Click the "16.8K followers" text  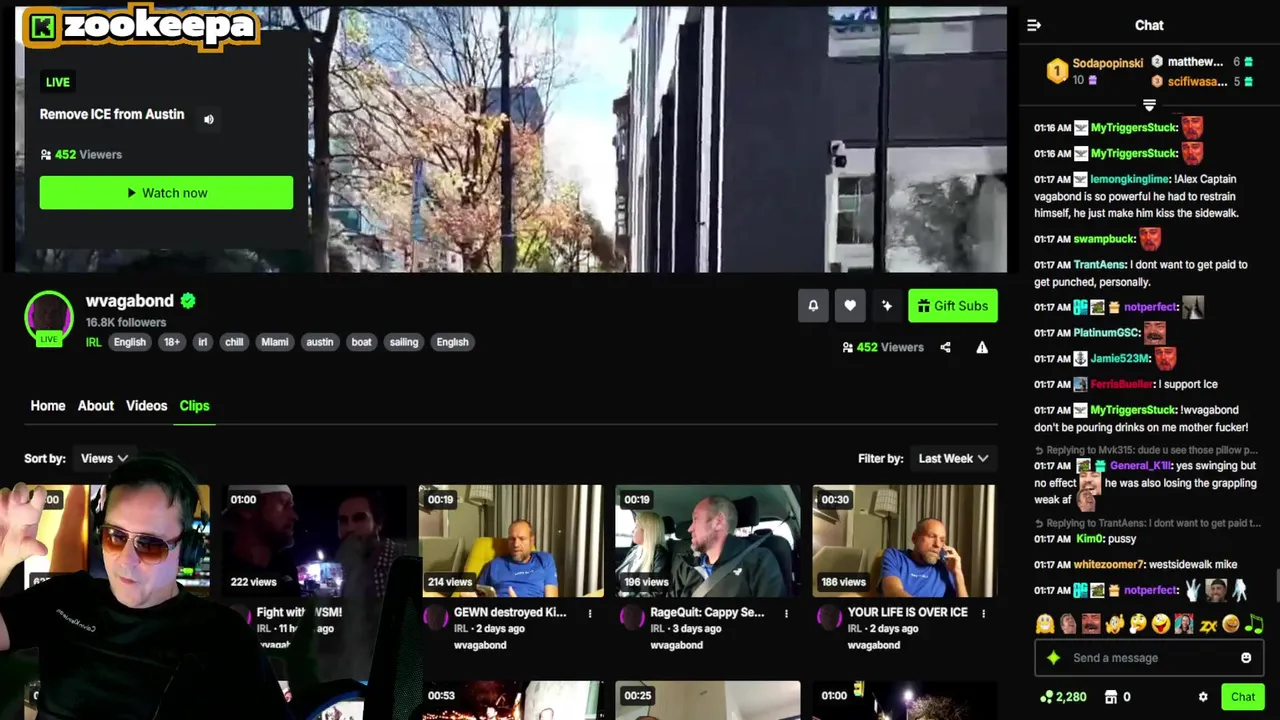tap(126, 322)
